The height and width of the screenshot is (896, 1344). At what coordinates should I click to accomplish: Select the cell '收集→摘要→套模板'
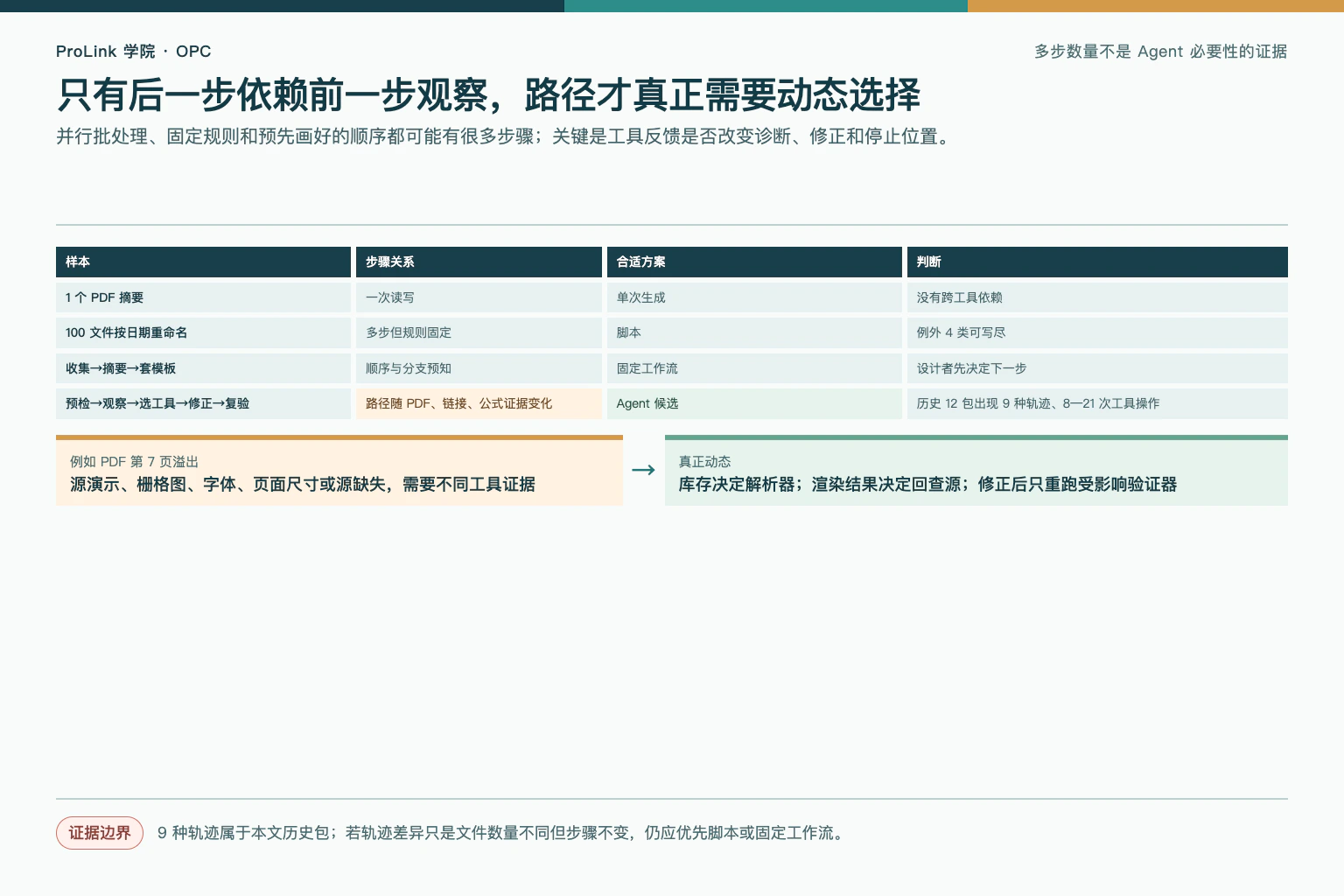point(203,368)
